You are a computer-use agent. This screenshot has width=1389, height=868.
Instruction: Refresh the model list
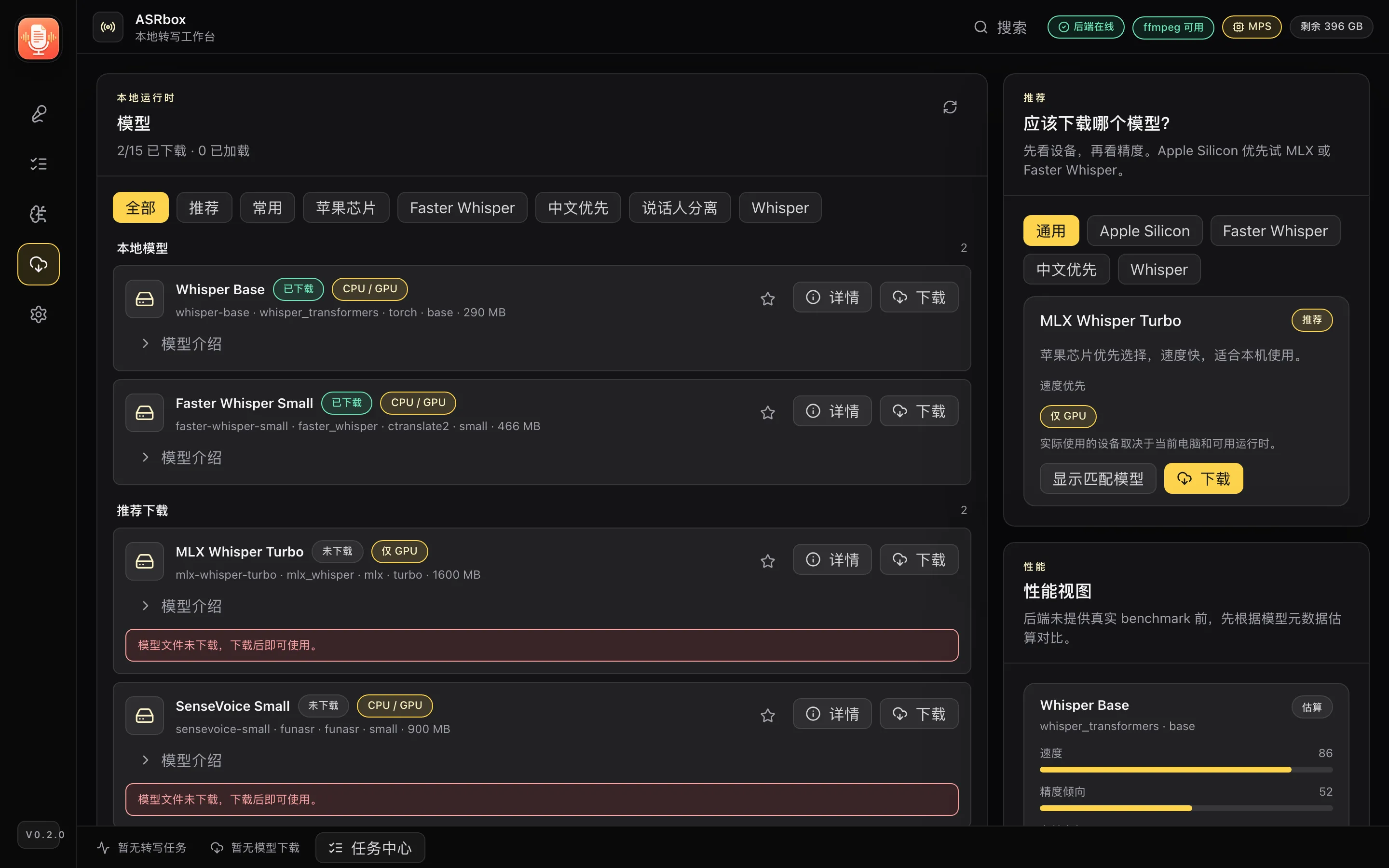pos(950,108)
